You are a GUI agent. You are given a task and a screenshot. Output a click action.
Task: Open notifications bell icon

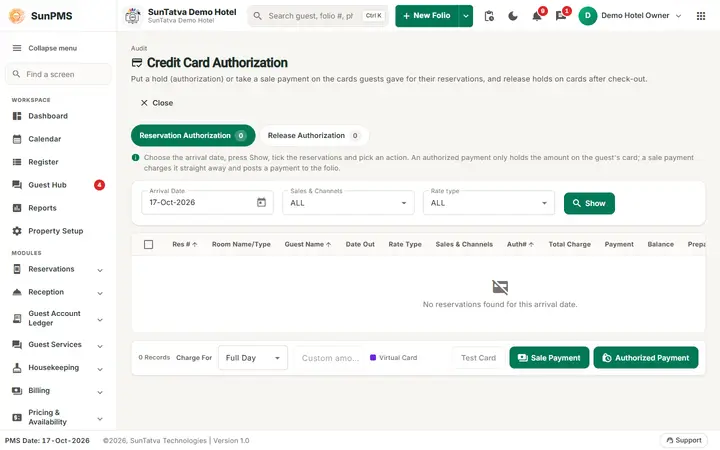pos(537,17)
